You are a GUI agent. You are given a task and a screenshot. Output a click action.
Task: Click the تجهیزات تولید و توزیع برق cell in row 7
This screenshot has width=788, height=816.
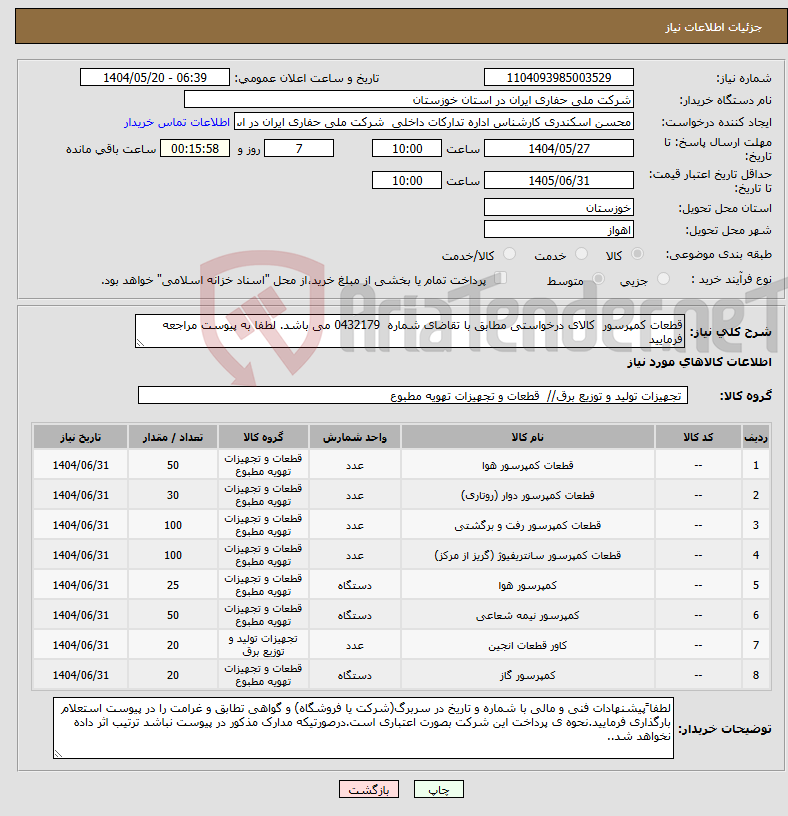[x=263, y=645]
